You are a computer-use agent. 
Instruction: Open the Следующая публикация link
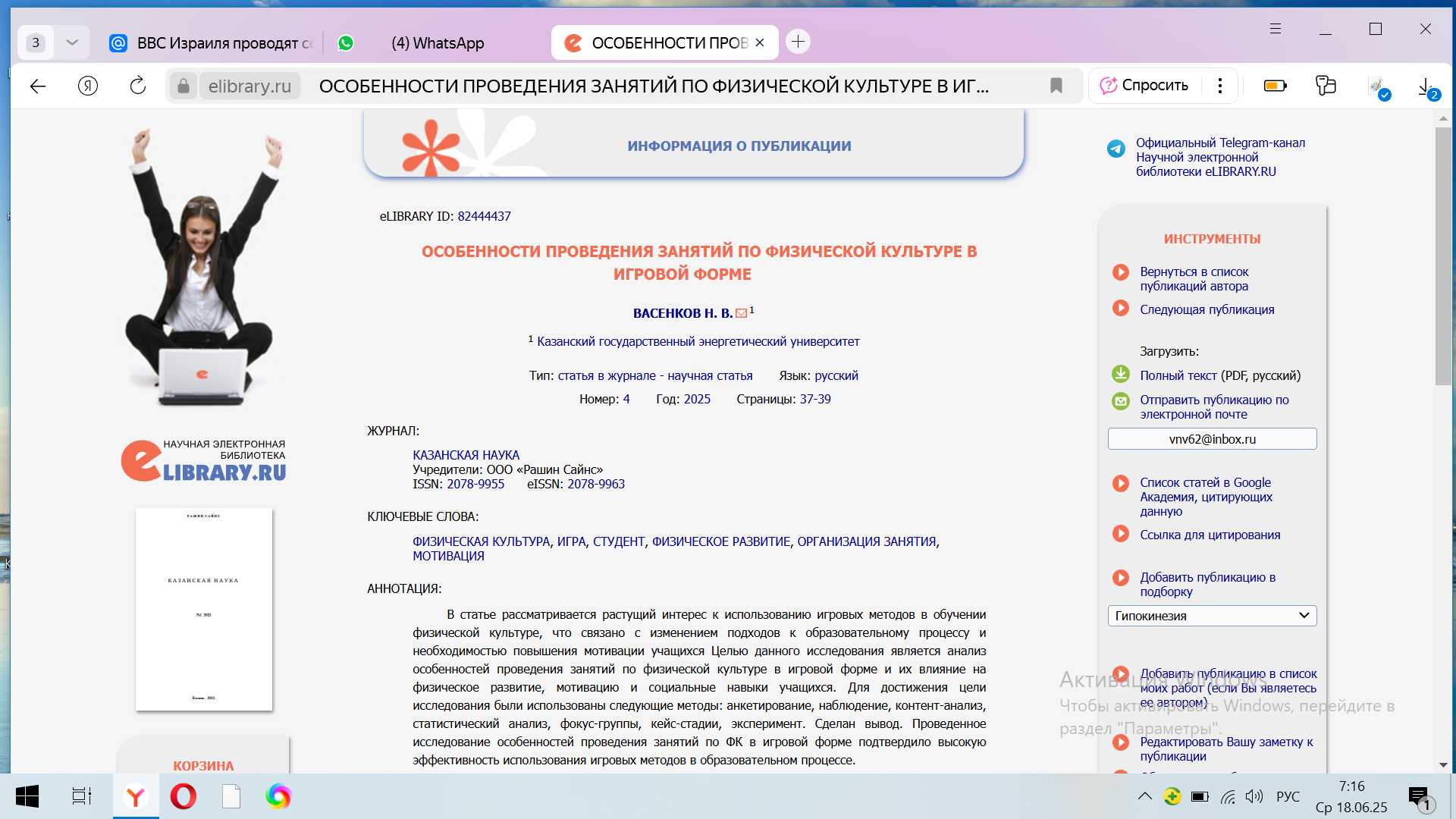coord(1207,309)
